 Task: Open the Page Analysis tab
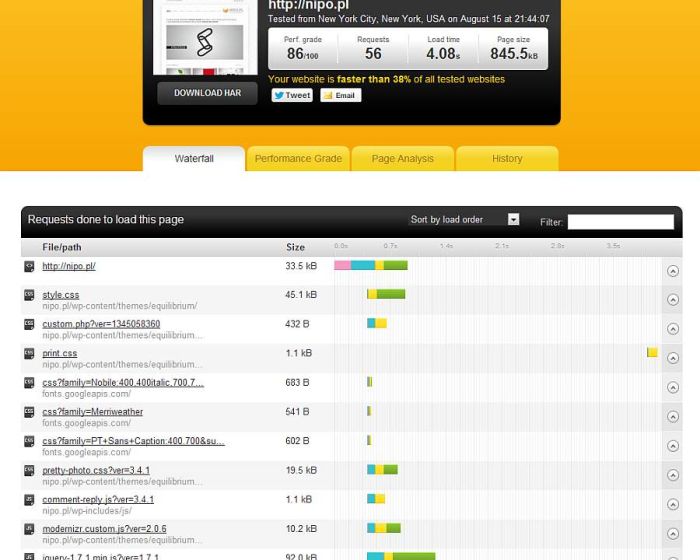pyautogui.click(x=402, y=159)
